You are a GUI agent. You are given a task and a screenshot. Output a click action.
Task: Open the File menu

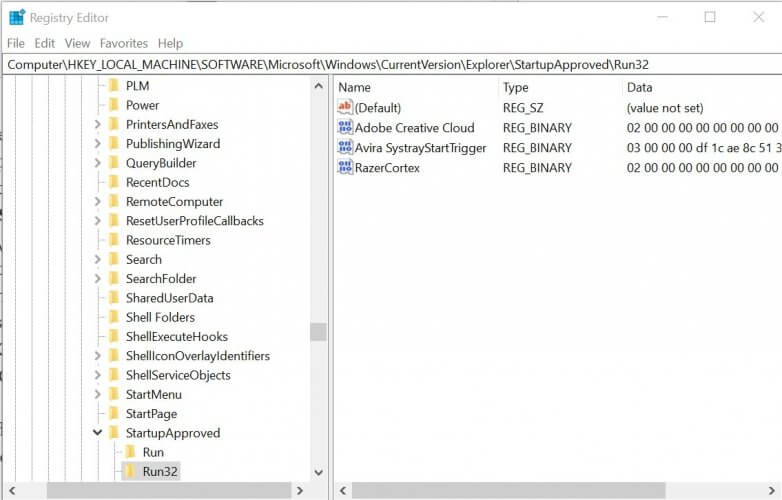[15, 43]
